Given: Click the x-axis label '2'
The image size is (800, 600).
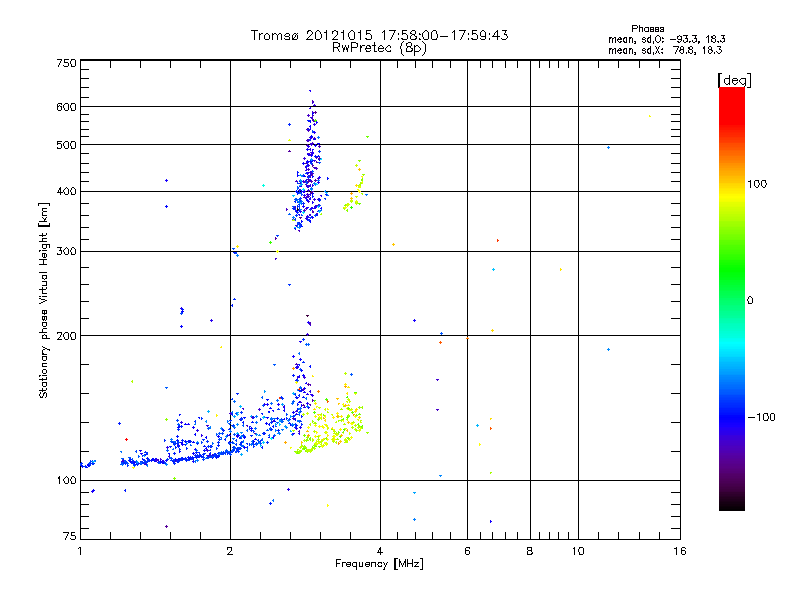Looking at the screenshot, I should point(230,551).
